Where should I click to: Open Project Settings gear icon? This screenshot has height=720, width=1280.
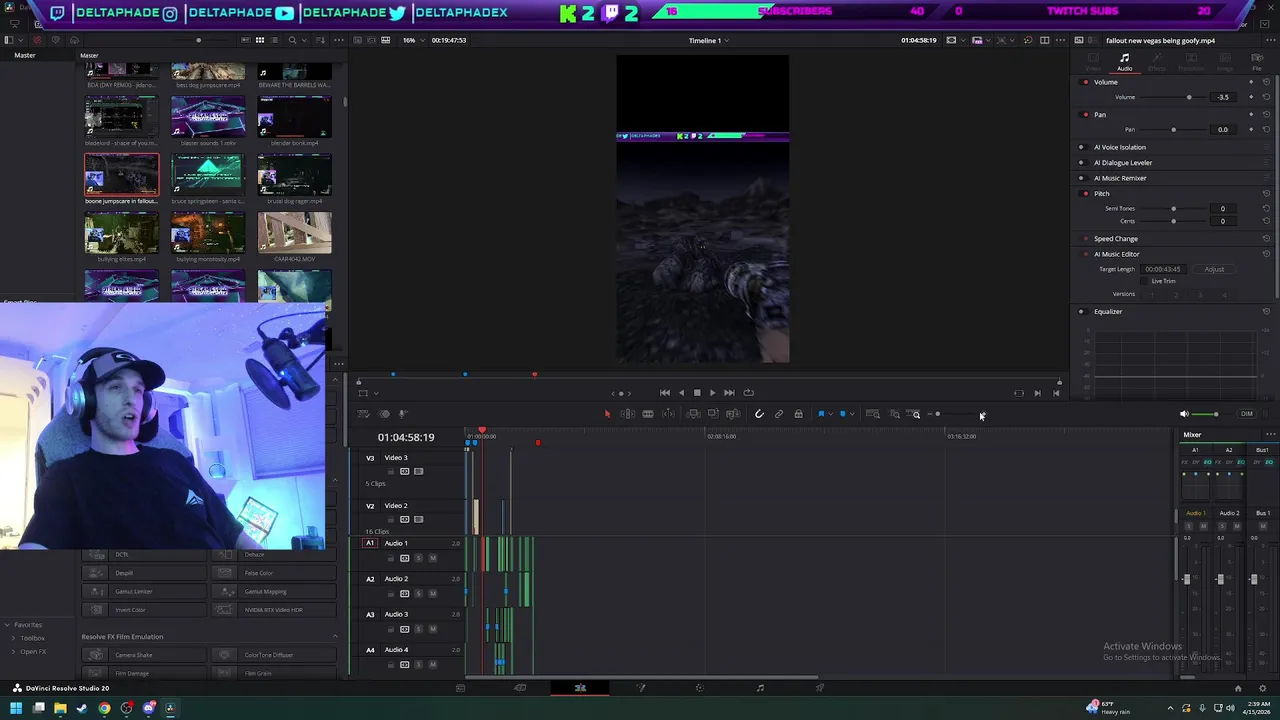[x=1262, y=688]
